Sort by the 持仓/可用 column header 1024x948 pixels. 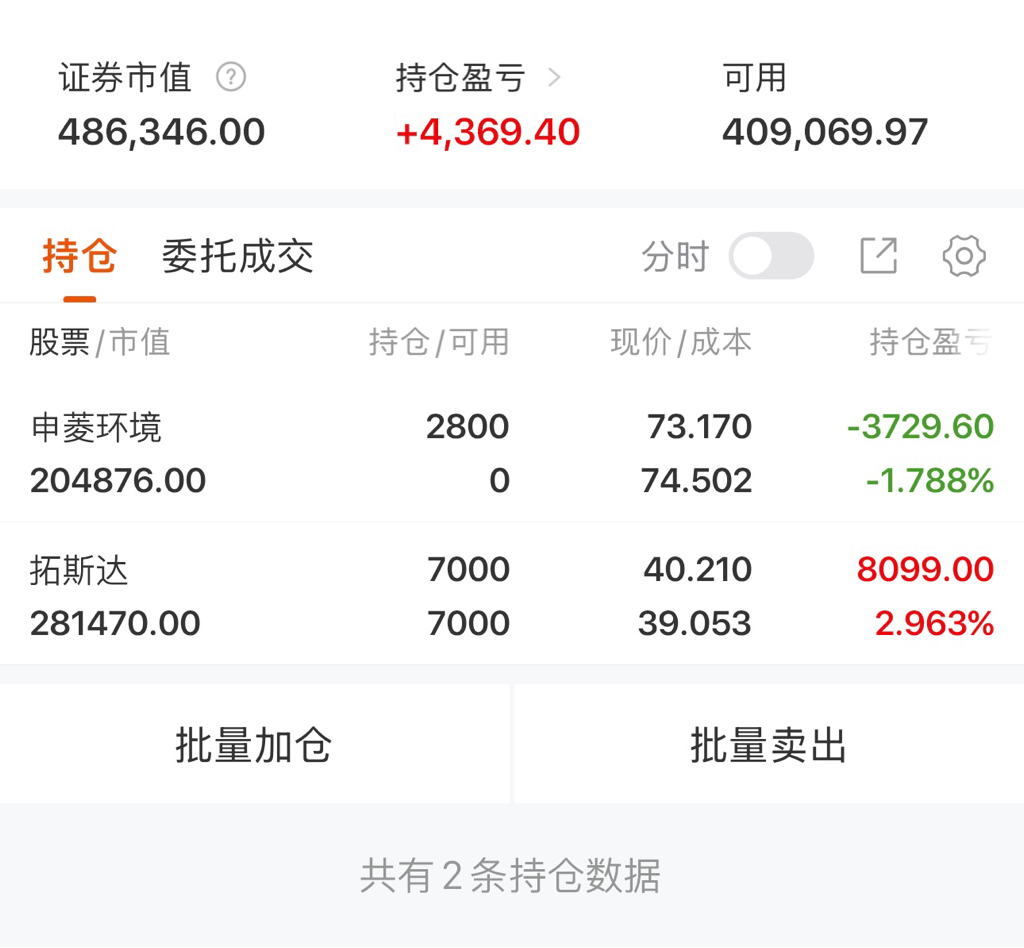point(439,342)
